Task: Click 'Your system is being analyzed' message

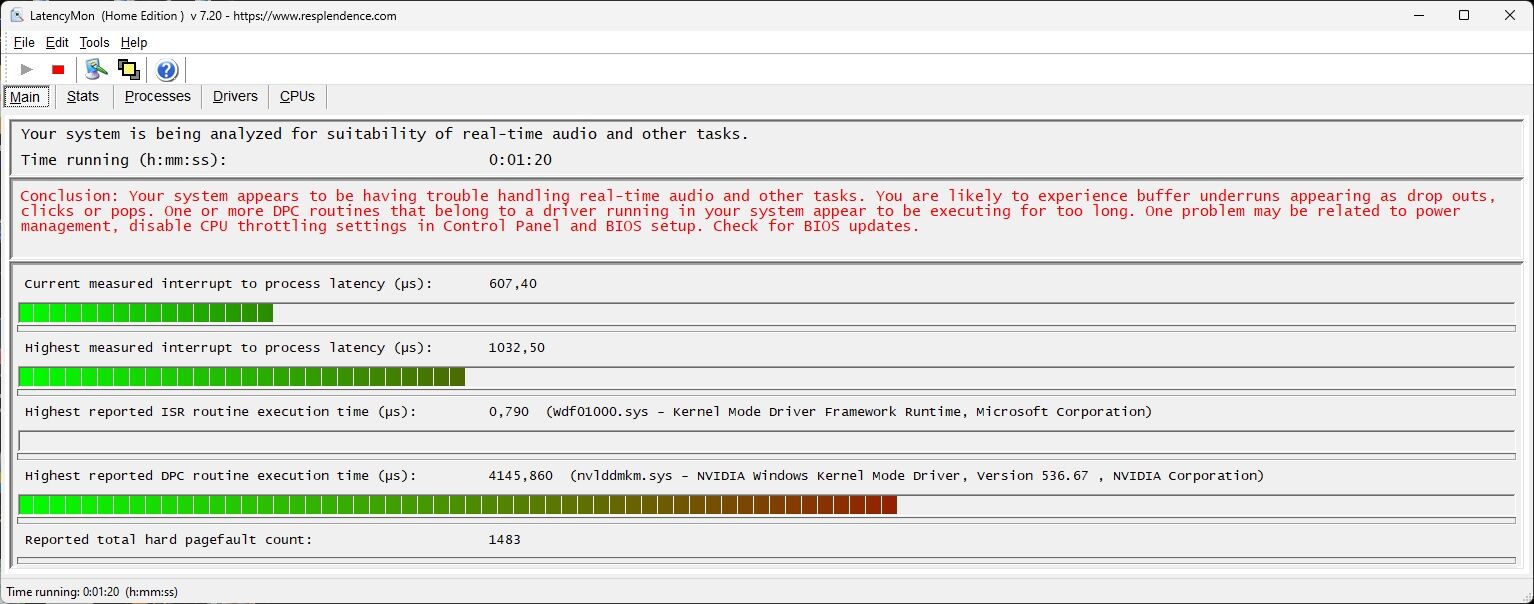Action: coord(385,134)
